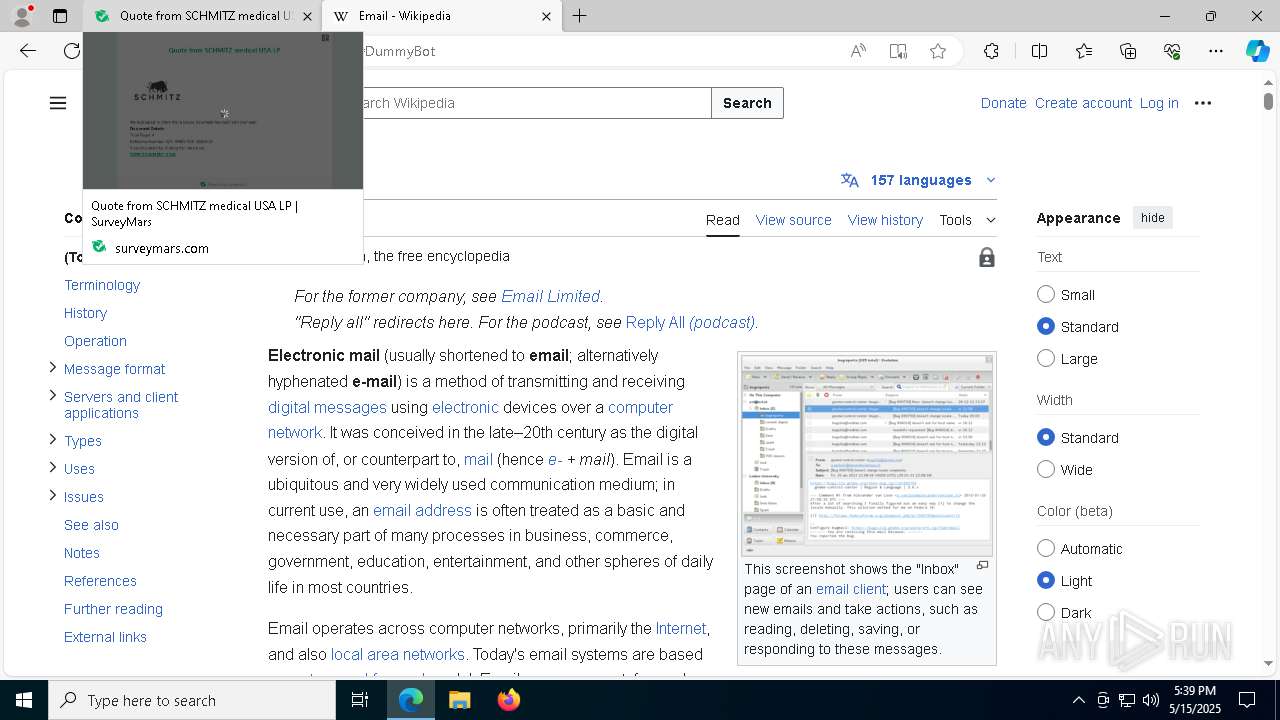
Task: Open the Create account link
Action: 1083,103
